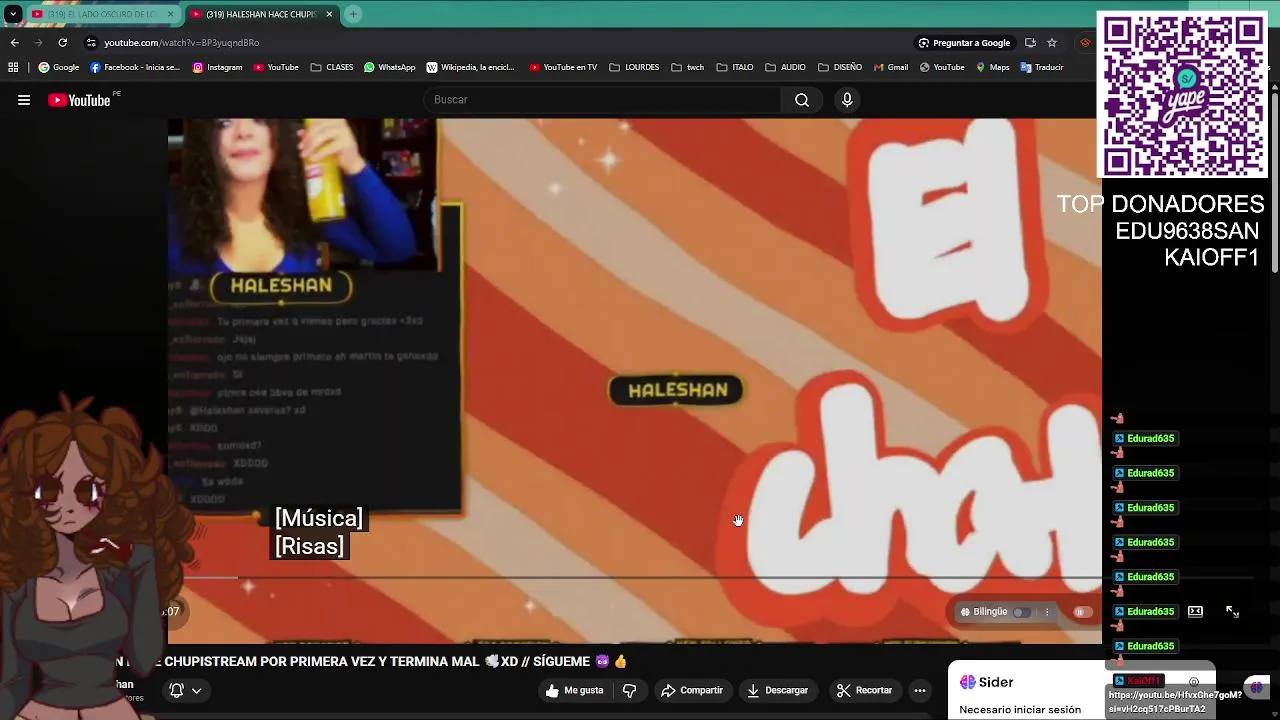
Task: Open the WhatsApp bookmark
Action: click(389, 67)
